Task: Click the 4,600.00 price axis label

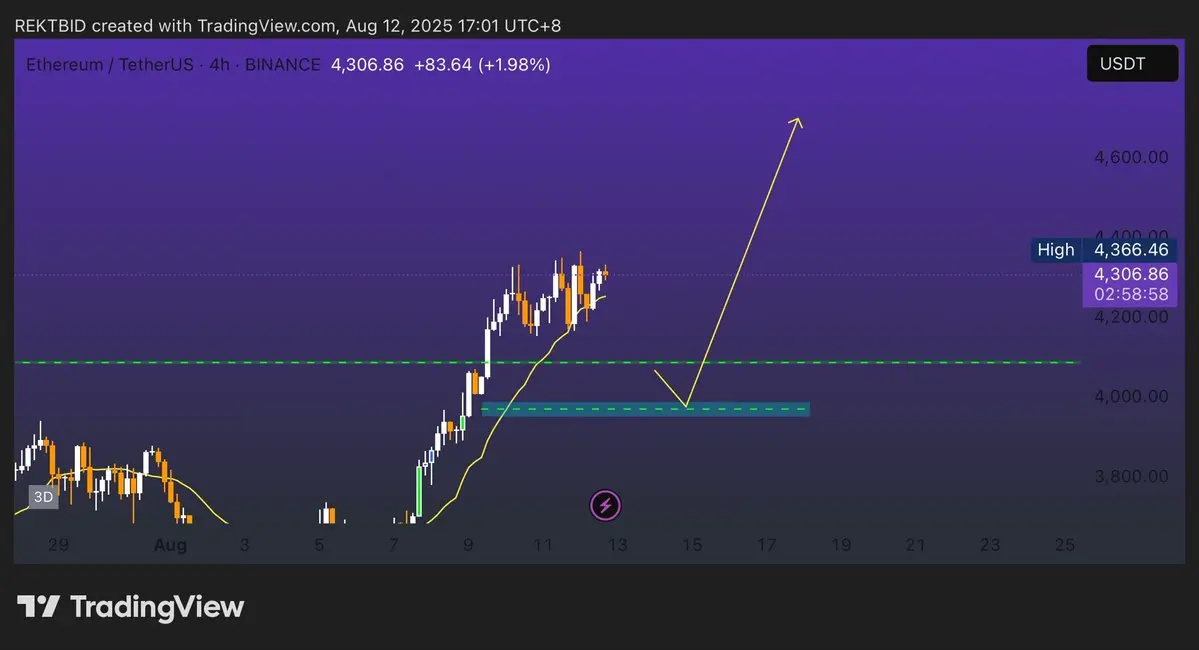Action: pyautogui.click(x=1131, y=157)
